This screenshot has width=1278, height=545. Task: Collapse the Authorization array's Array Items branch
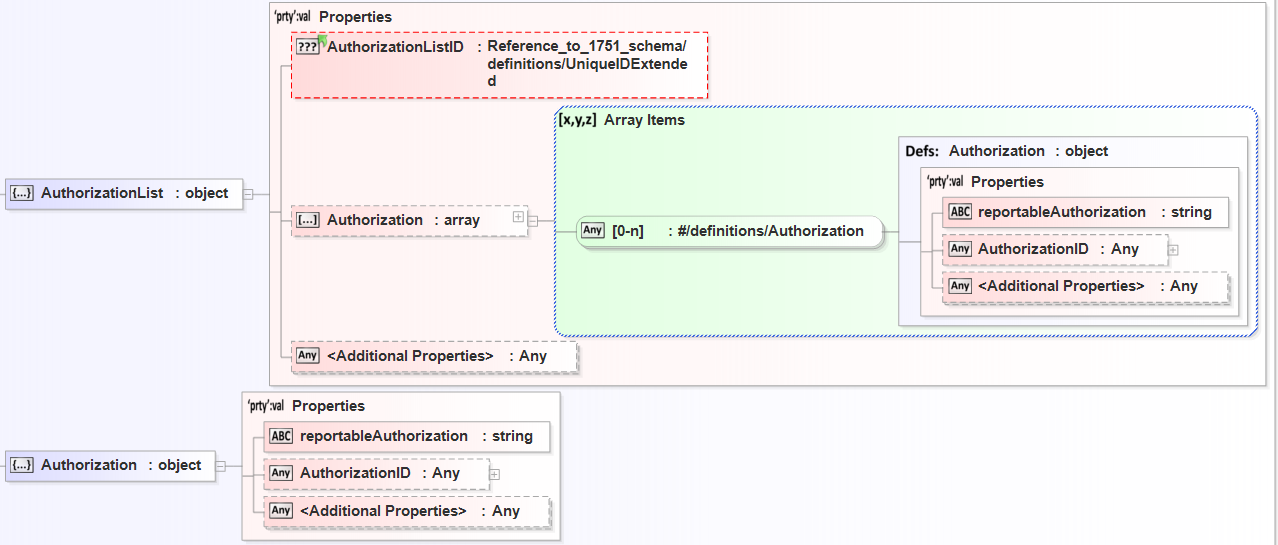tap(533, 221)
